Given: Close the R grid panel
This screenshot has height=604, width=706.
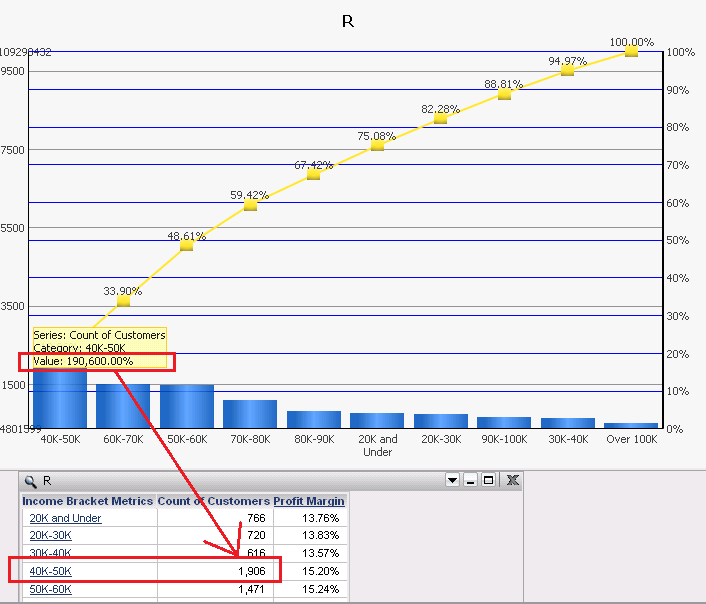Looking at the screenshot, I should (512, 481).
